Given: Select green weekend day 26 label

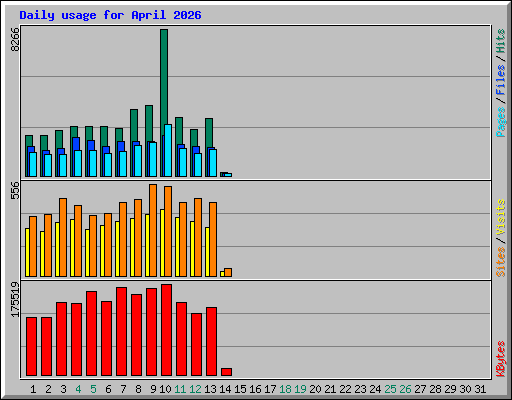Looking at the screenshot, I should point(405,389).
